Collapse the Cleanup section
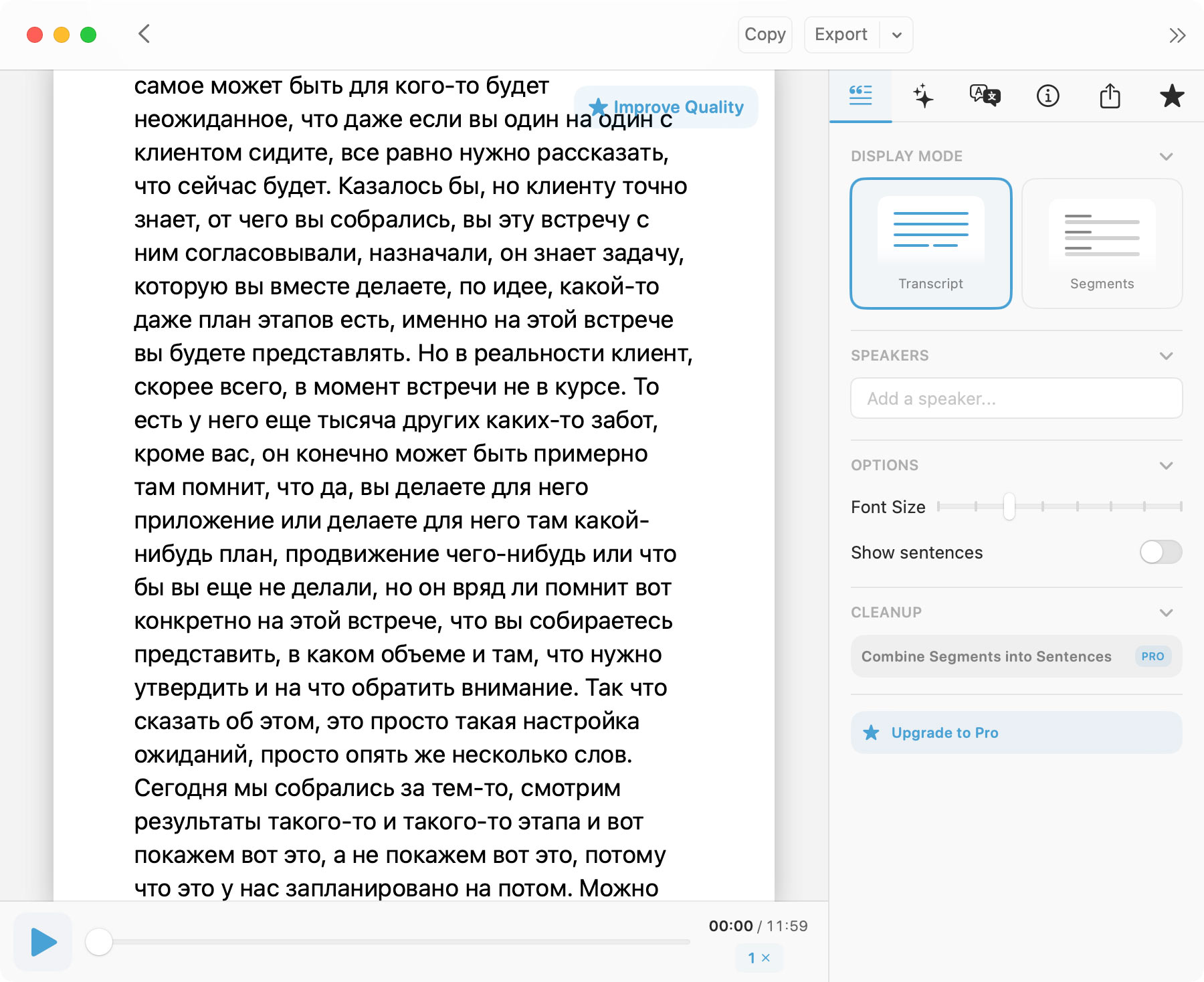The width and height of the screenshot is (1204, 982). 1166,613
